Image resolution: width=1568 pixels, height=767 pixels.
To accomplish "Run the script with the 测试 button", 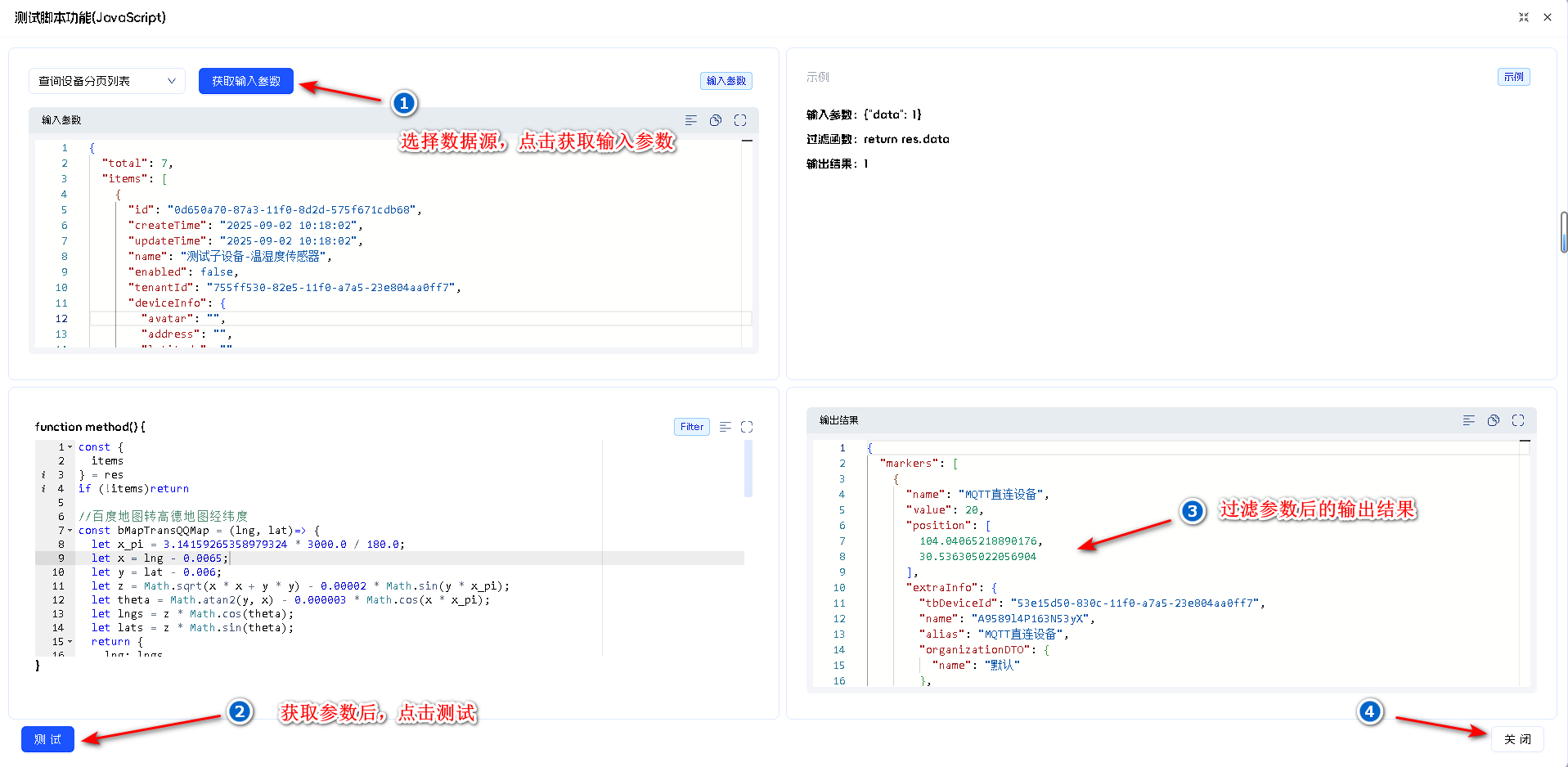I will (47, 739).
